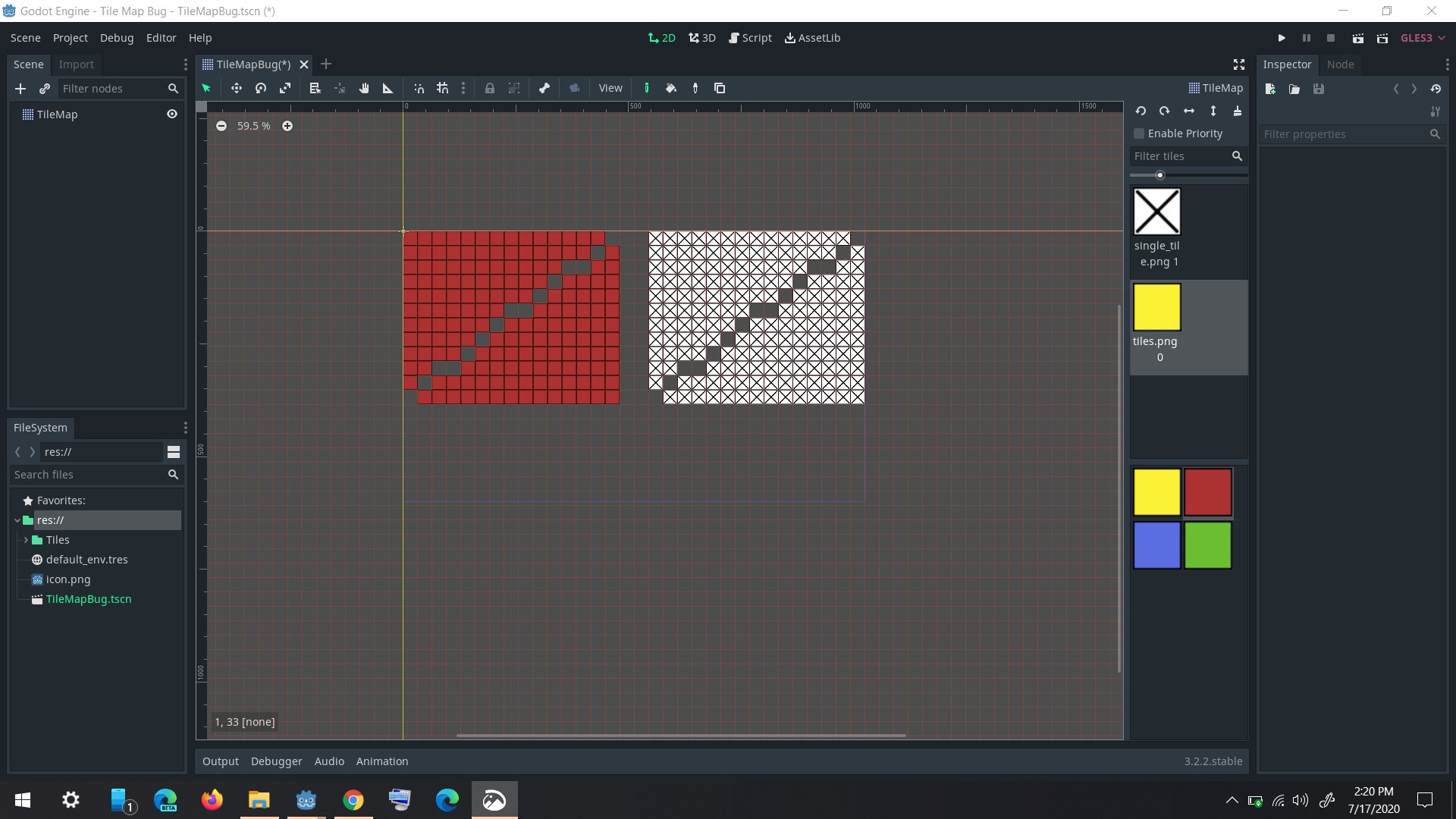Choose the Scale Mode tool

point(285,88)
